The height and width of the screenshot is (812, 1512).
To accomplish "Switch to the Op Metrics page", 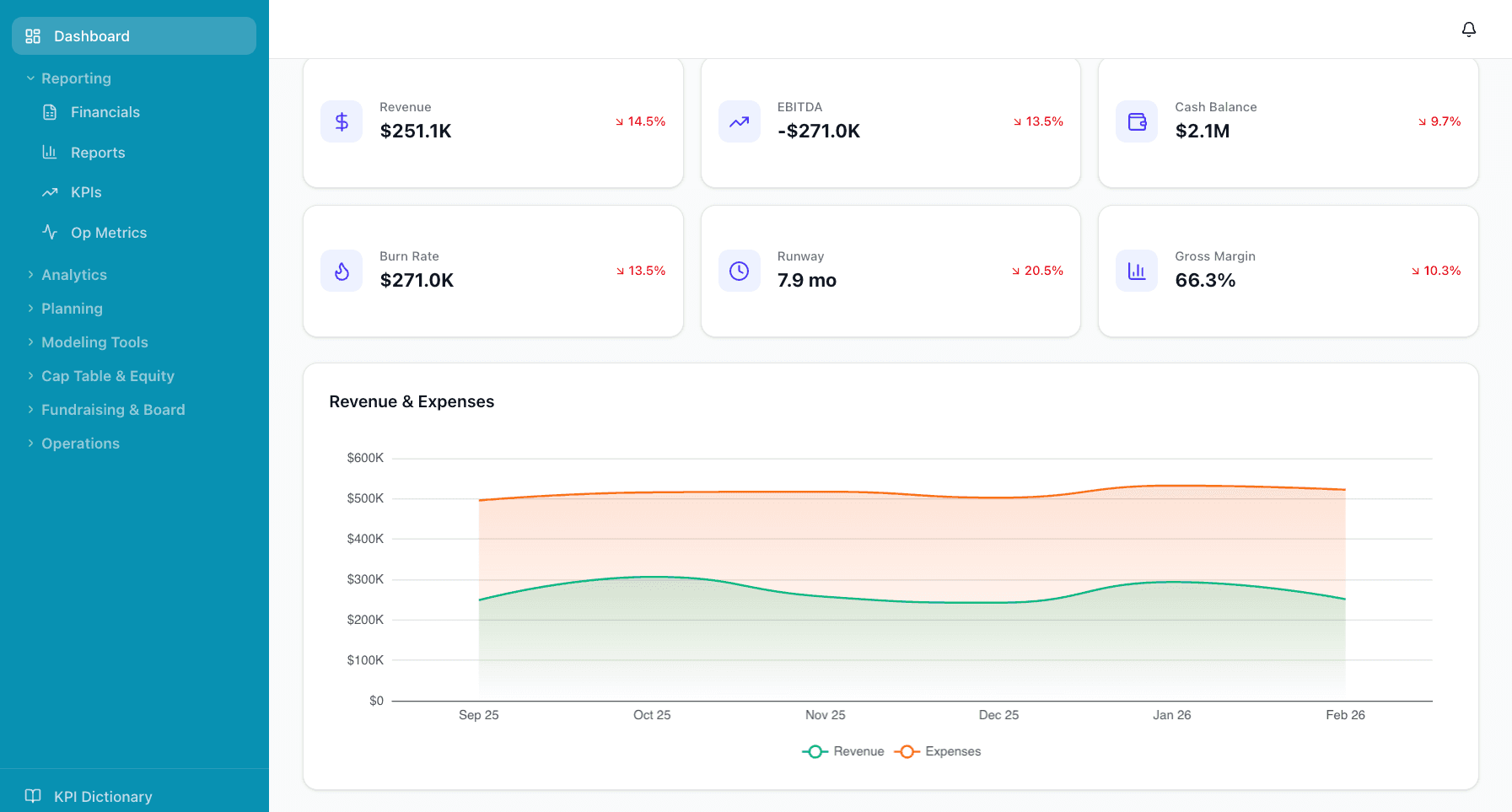I will click(109, 232).
